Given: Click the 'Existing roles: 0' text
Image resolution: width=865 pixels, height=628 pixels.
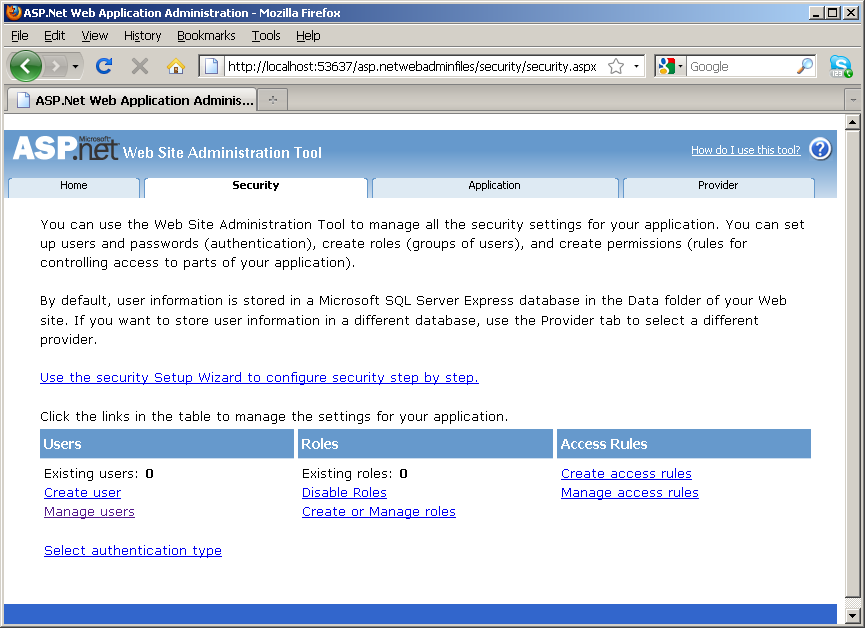Looking at the screenshot, I should [x=355, y=474].
